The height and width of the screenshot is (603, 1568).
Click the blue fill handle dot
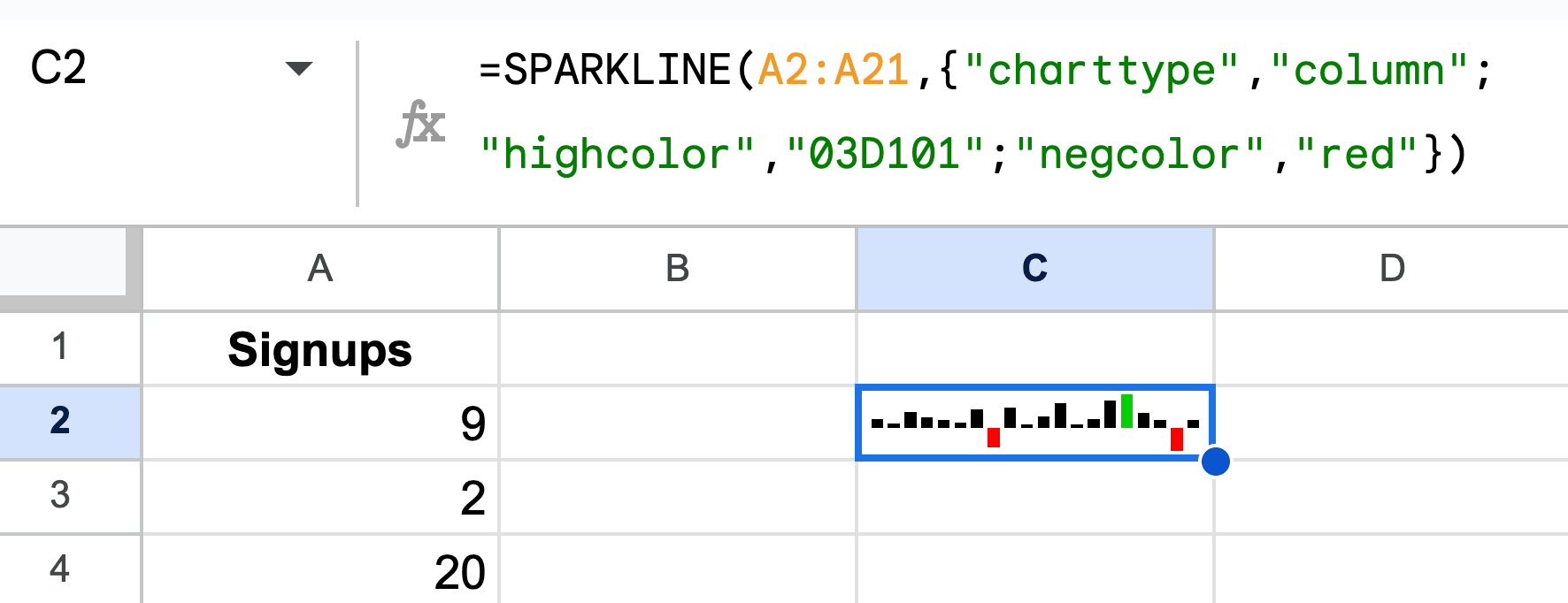[x=1216, y=461]
